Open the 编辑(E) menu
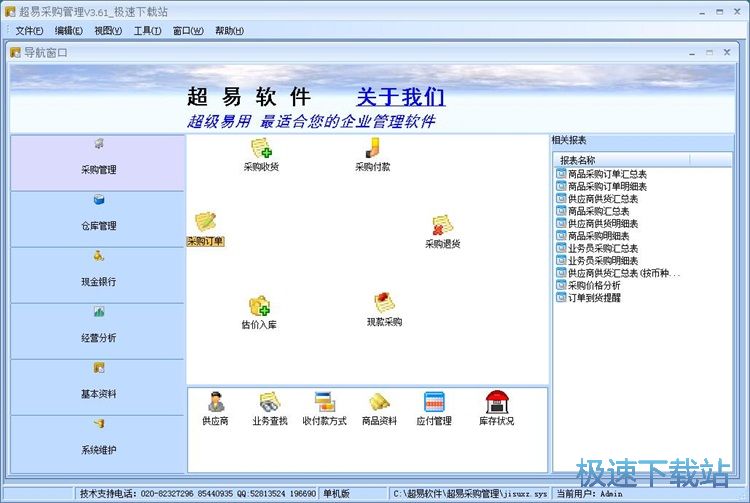This screenshot has width=750, height=503. click(68, 31)
